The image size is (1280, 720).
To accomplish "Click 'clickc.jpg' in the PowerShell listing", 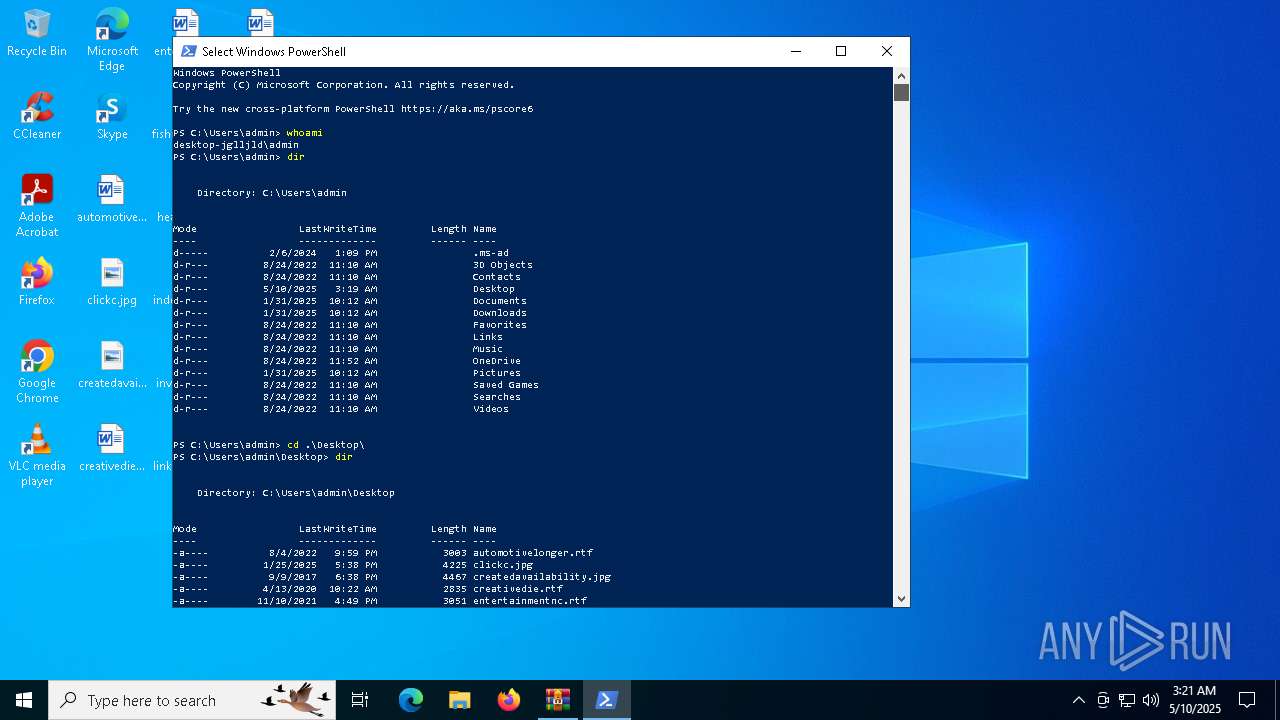I will coord(503,565).
